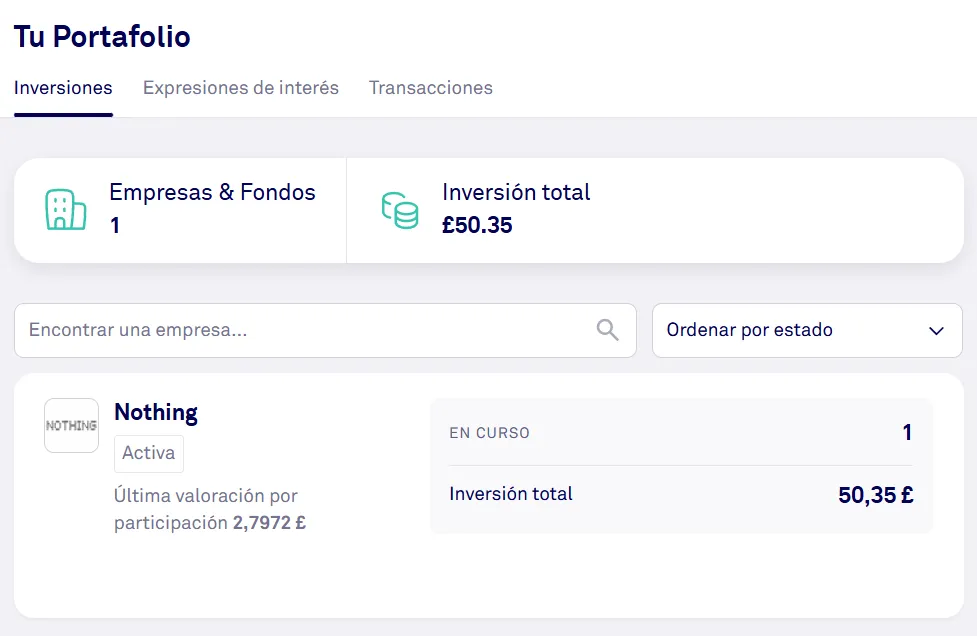Viewport: 977px width, 636px height.
Task: Click the Tu Portafolio heading
Action: click(x=101, y=37)
